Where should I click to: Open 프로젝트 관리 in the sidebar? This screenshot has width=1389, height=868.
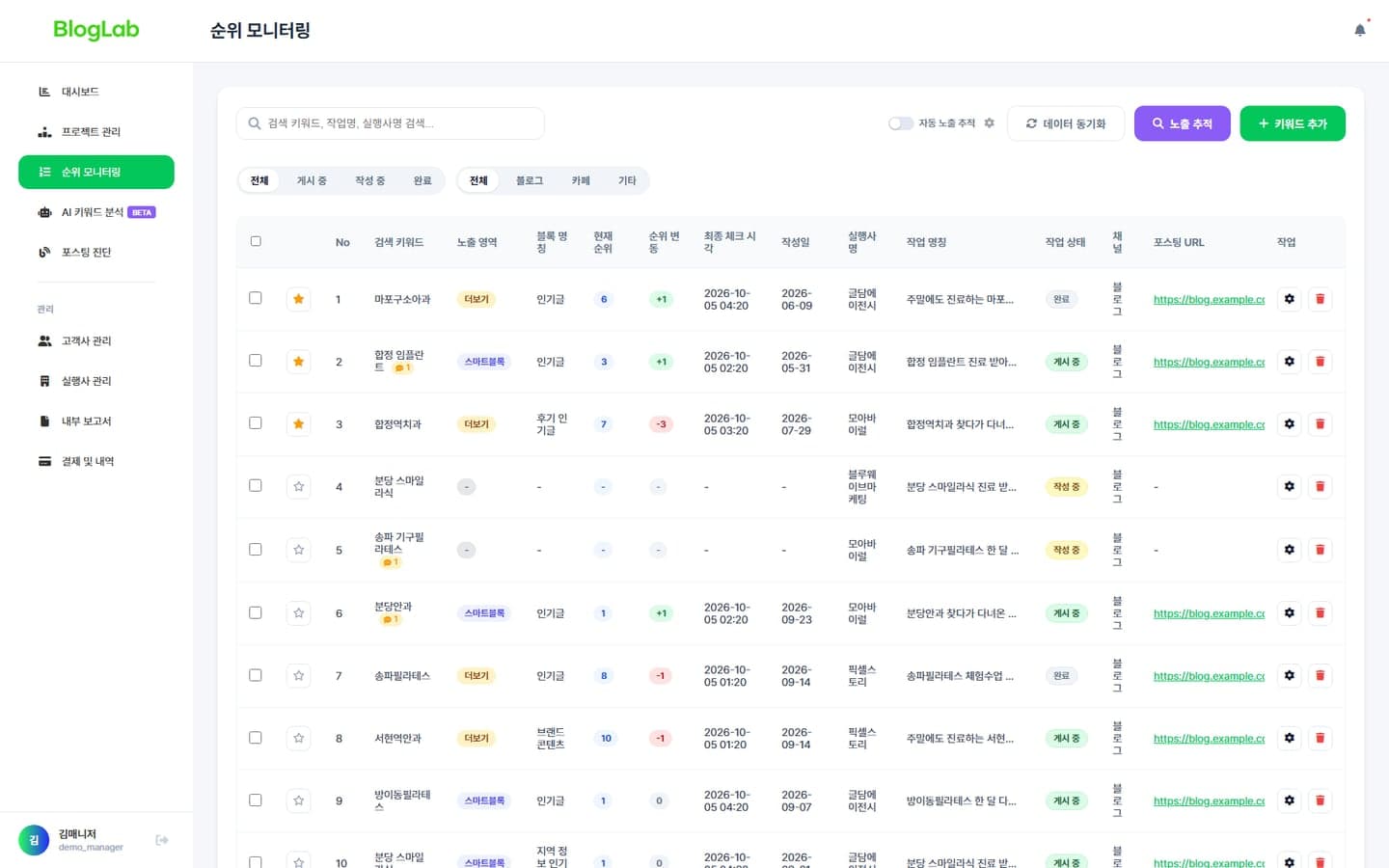[96, 132]
